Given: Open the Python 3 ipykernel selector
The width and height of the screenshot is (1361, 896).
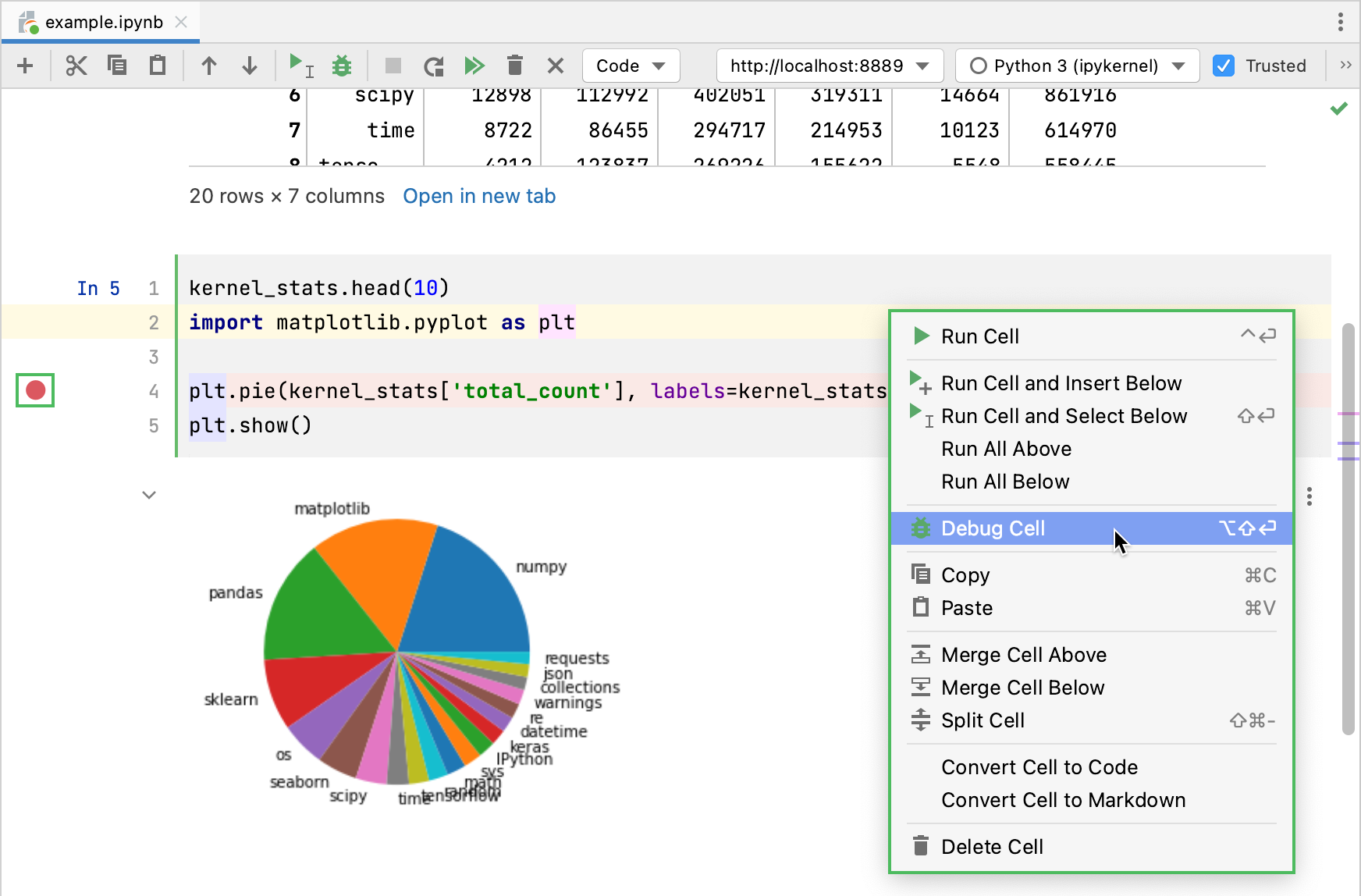Looking at the screenshot, I should [1078, 66].
